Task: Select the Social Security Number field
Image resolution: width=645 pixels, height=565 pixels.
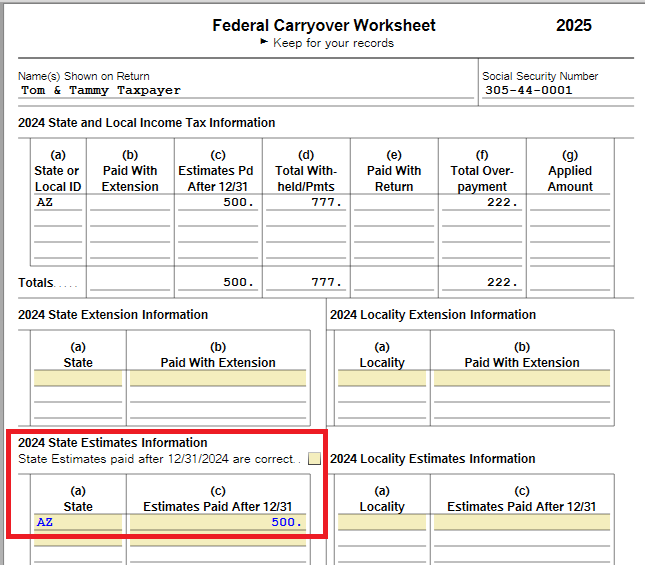Action: (x=556, y=90)
